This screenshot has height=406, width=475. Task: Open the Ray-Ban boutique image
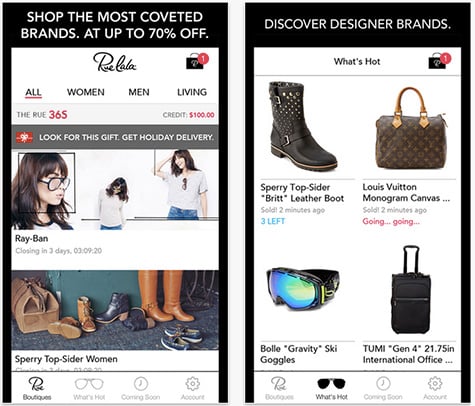click(115, 190)
